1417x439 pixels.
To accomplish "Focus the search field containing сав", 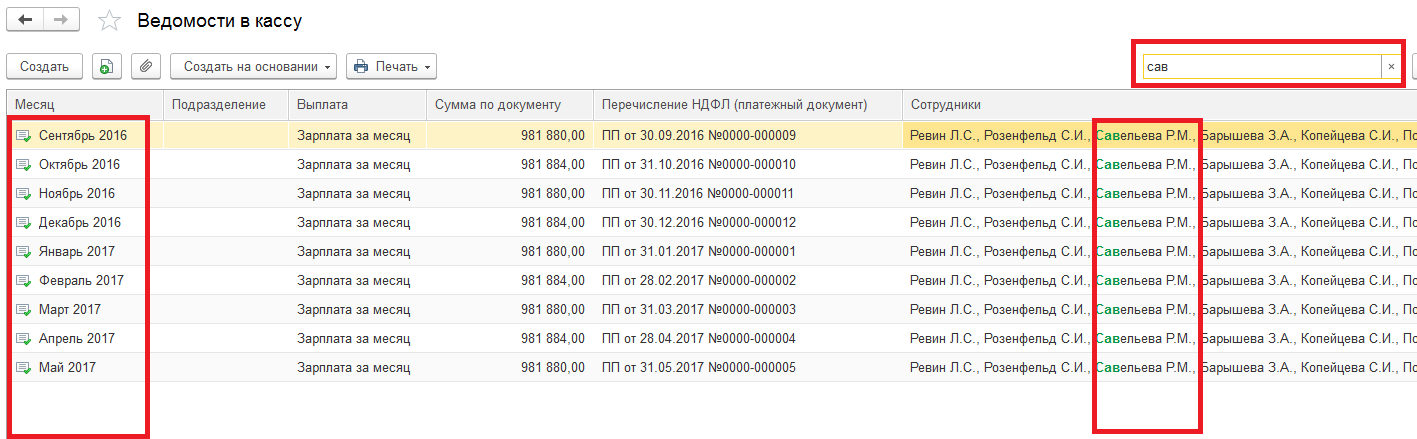I will pos(1262,66).
